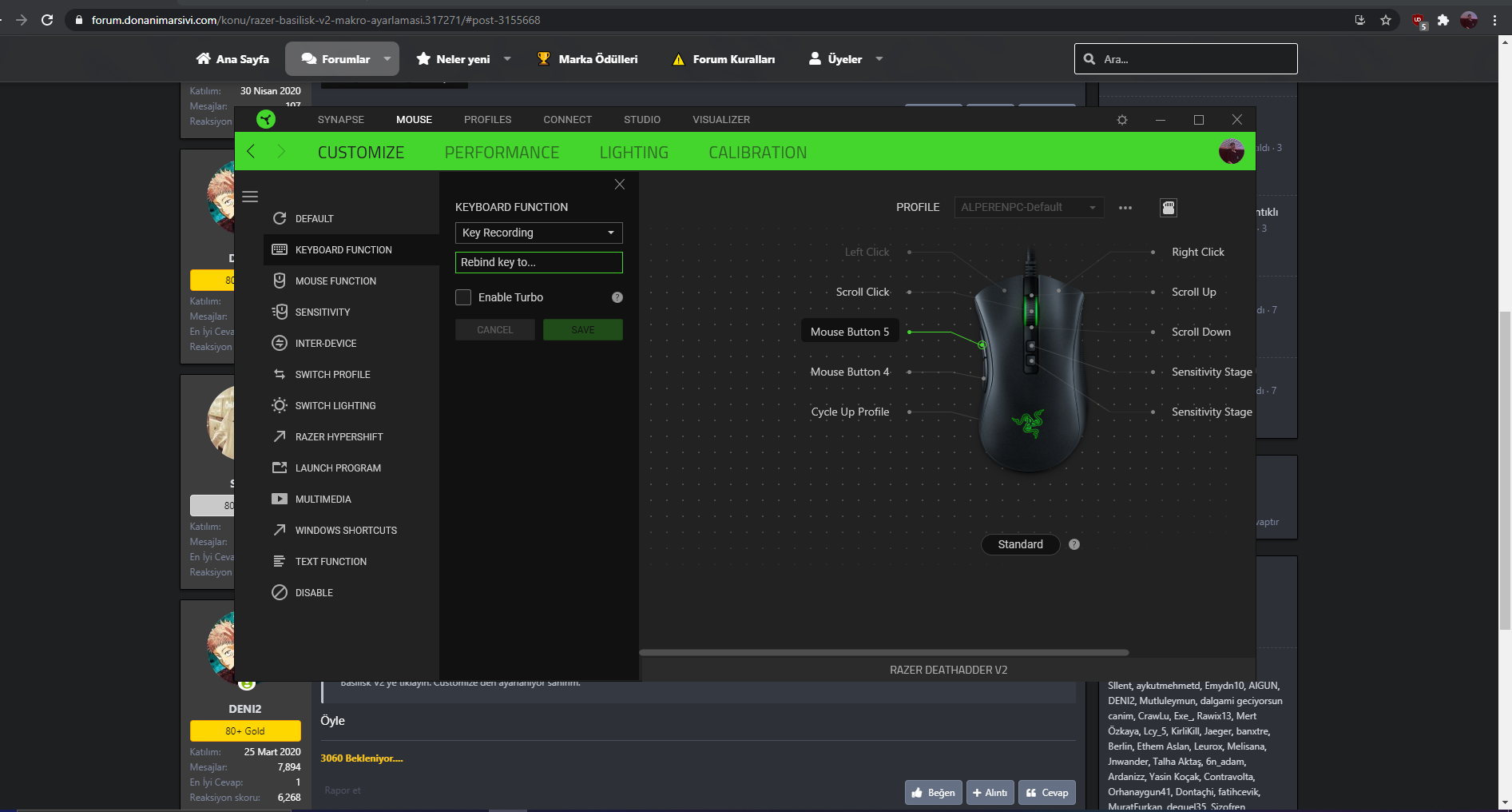Viewport: 1512px width, 812px height.
Task: Open the Key Recording dropdown
Action: [539, 233]
